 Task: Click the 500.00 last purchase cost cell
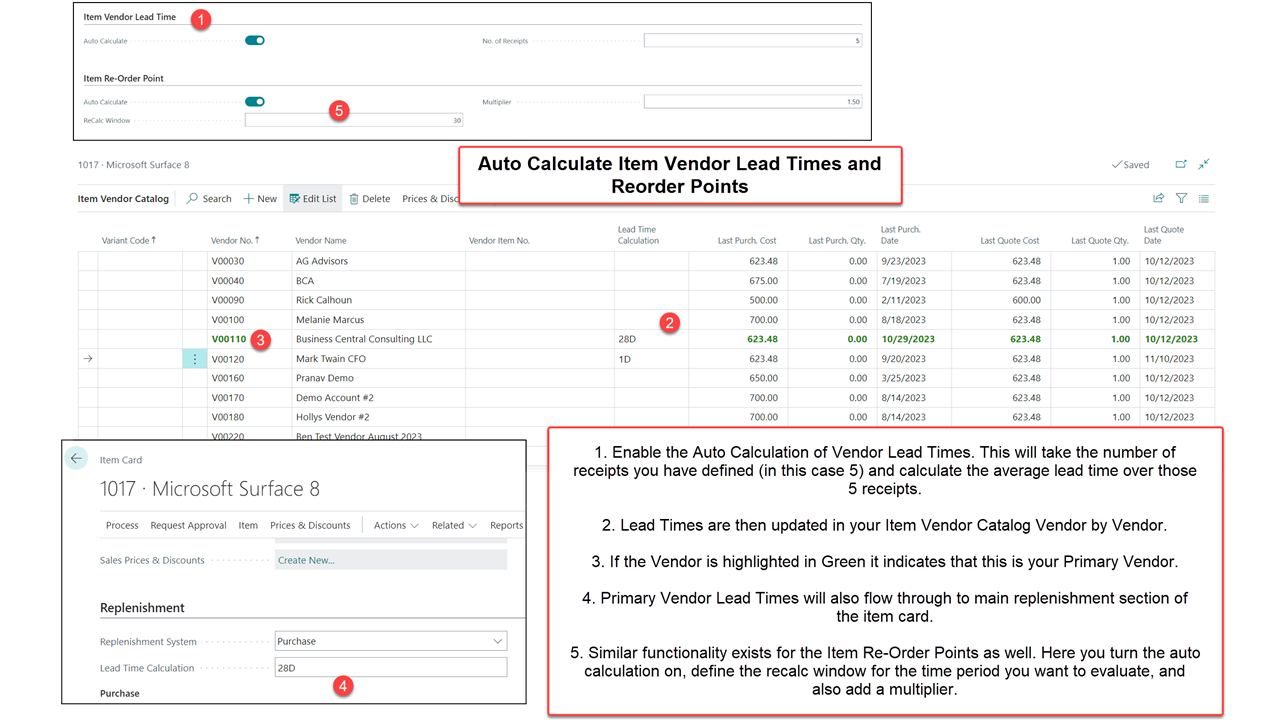[763, 300]
